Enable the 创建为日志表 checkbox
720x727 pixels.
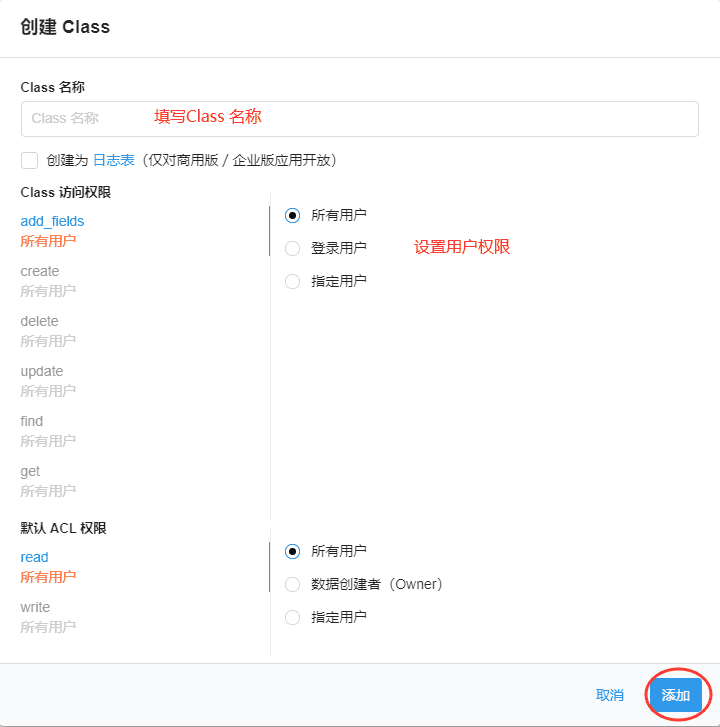(29, 160)
